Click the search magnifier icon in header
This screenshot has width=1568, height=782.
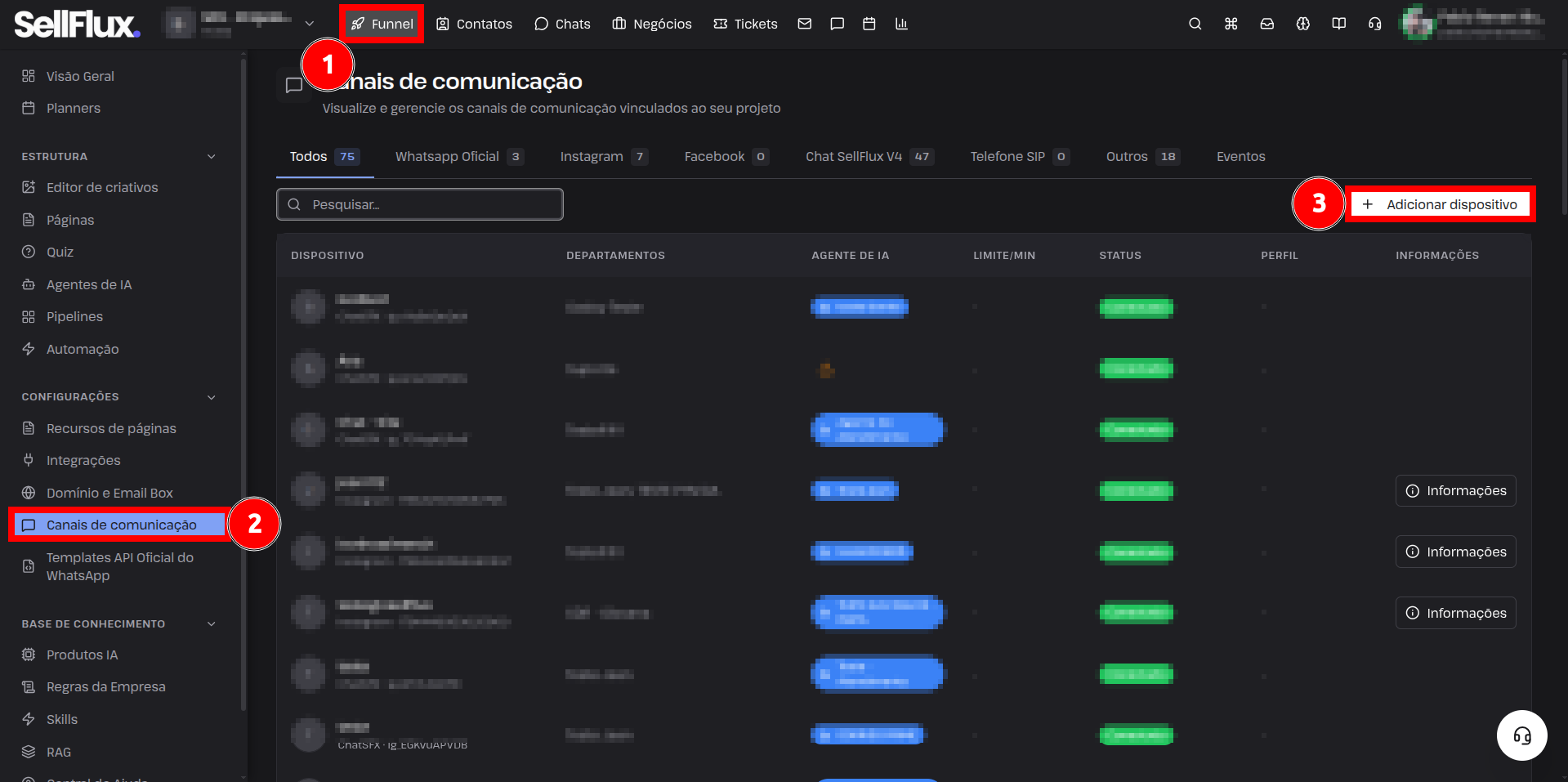[x=1195, y=24]
